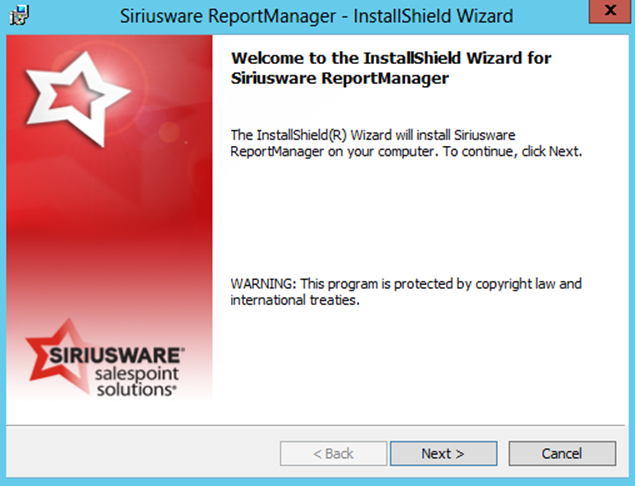Image resolution: width=635 pixels, height=486 pixels.
Task: Click the window title 'Siriusware ReportManager - InstallShield Wizard'
Action: [x=316, y=16]
